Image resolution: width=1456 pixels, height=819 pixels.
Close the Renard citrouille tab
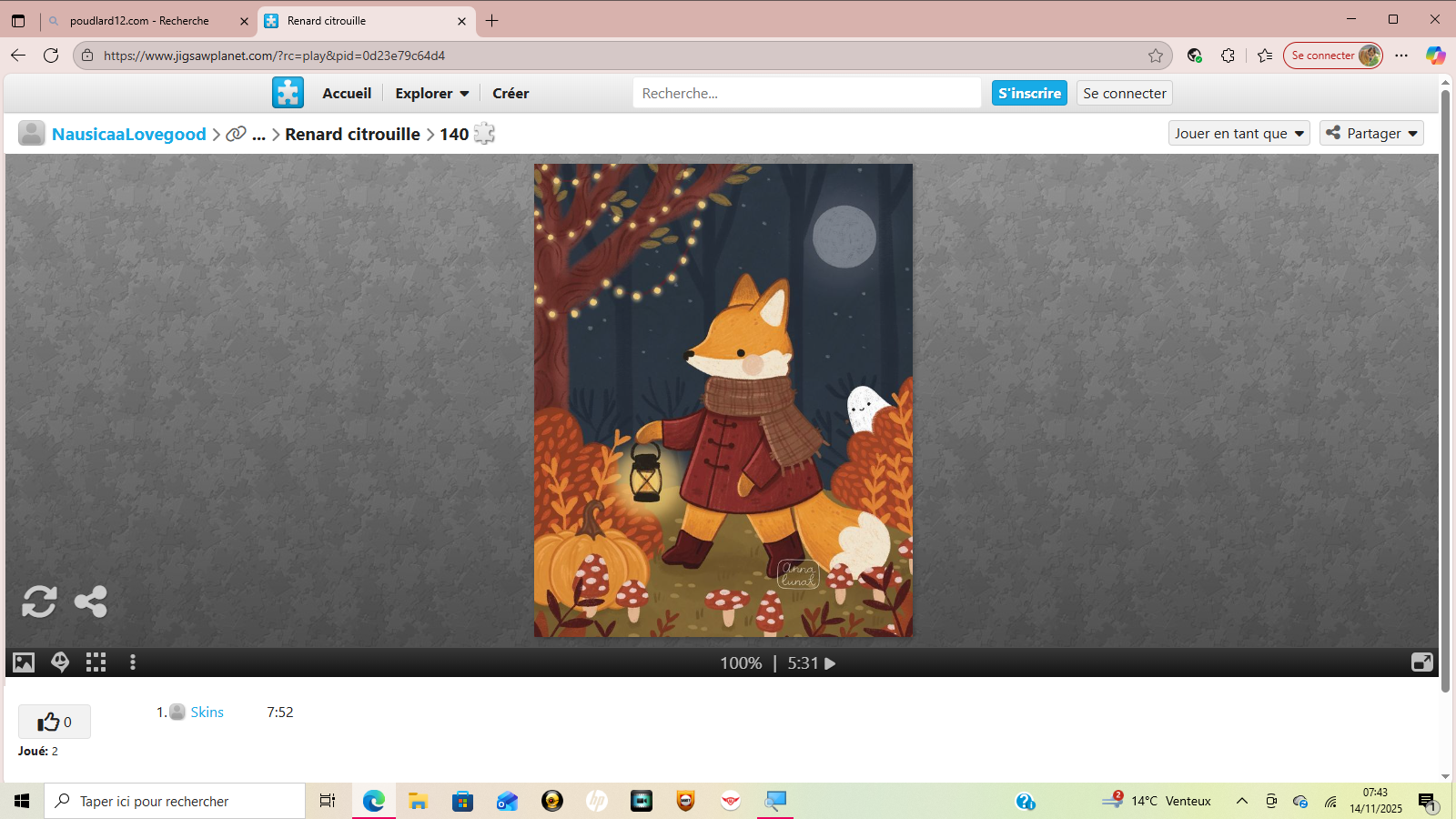(x=461, y=21)
